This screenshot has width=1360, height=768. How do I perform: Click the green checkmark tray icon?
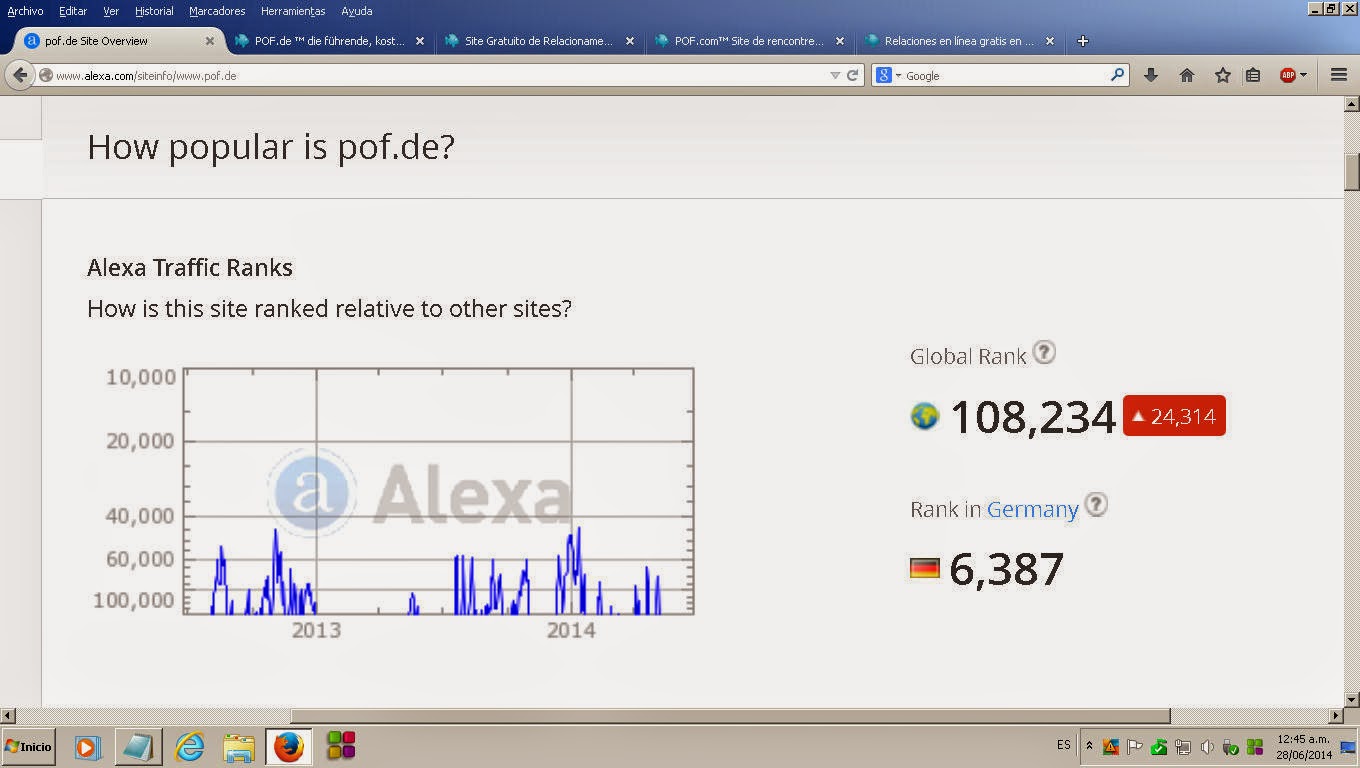coord(1159,747)
